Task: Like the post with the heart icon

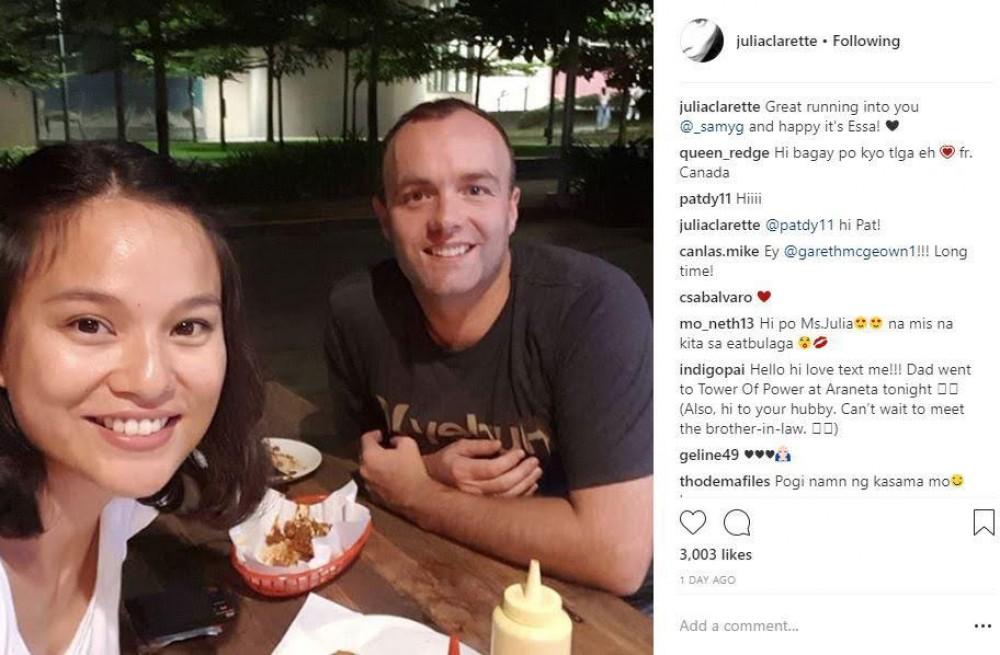Action: (x=693, y=522)
